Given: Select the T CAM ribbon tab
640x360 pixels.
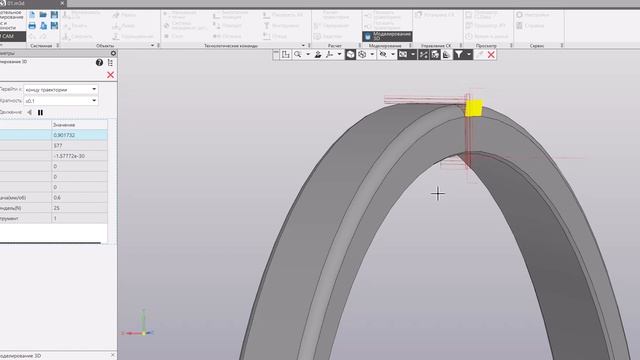Looking at the screenshot, I should coord(12,36).
